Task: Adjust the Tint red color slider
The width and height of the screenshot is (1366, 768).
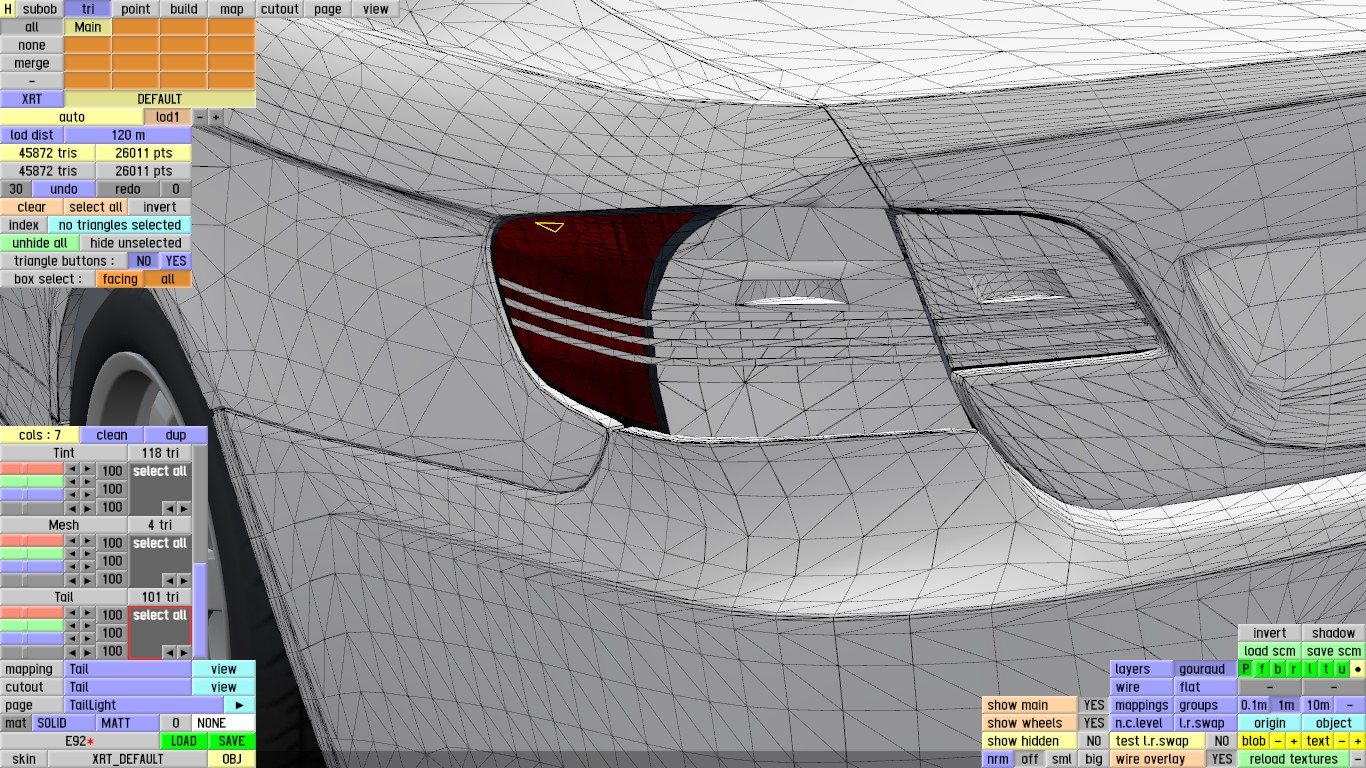Action: [32, 469]
